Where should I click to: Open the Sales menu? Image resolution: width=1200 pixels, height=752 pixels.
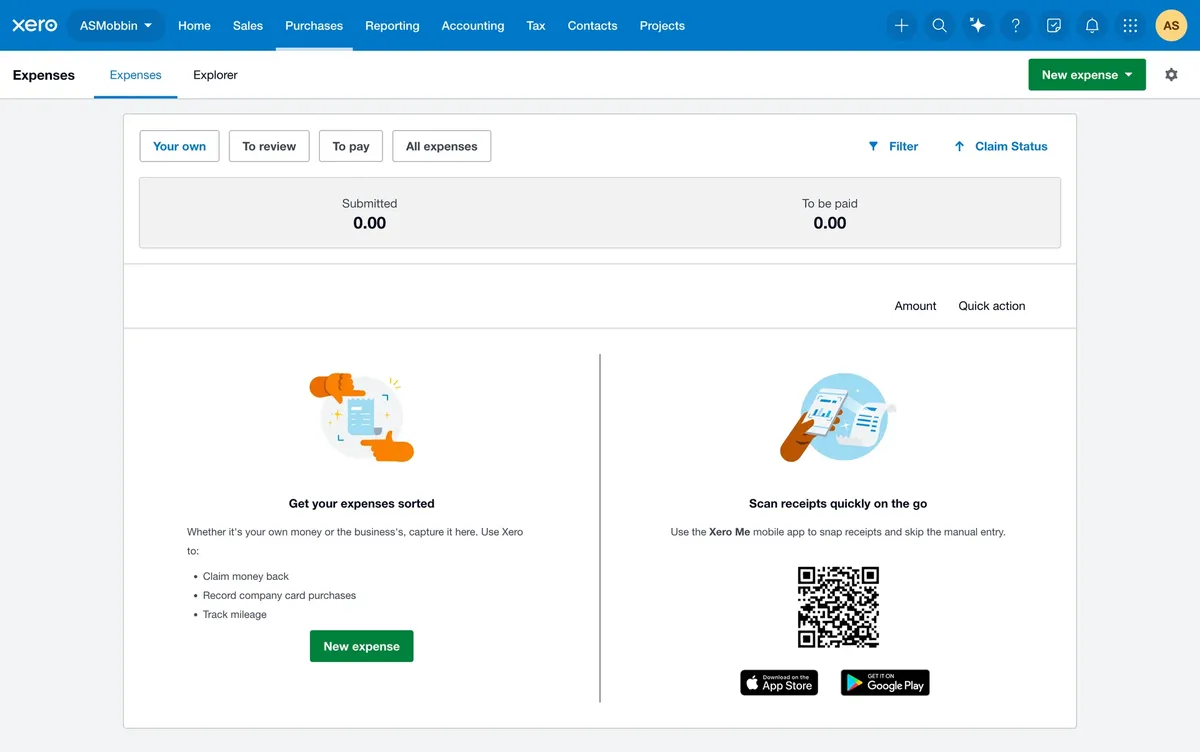pyautogui.click(x=248, y=26)
